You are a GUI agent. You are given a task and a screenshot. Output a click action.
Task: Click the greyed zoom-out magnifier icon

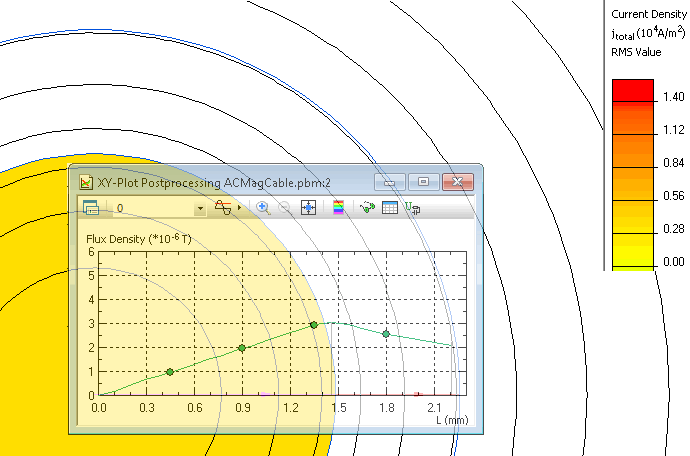tap(286, 208)
